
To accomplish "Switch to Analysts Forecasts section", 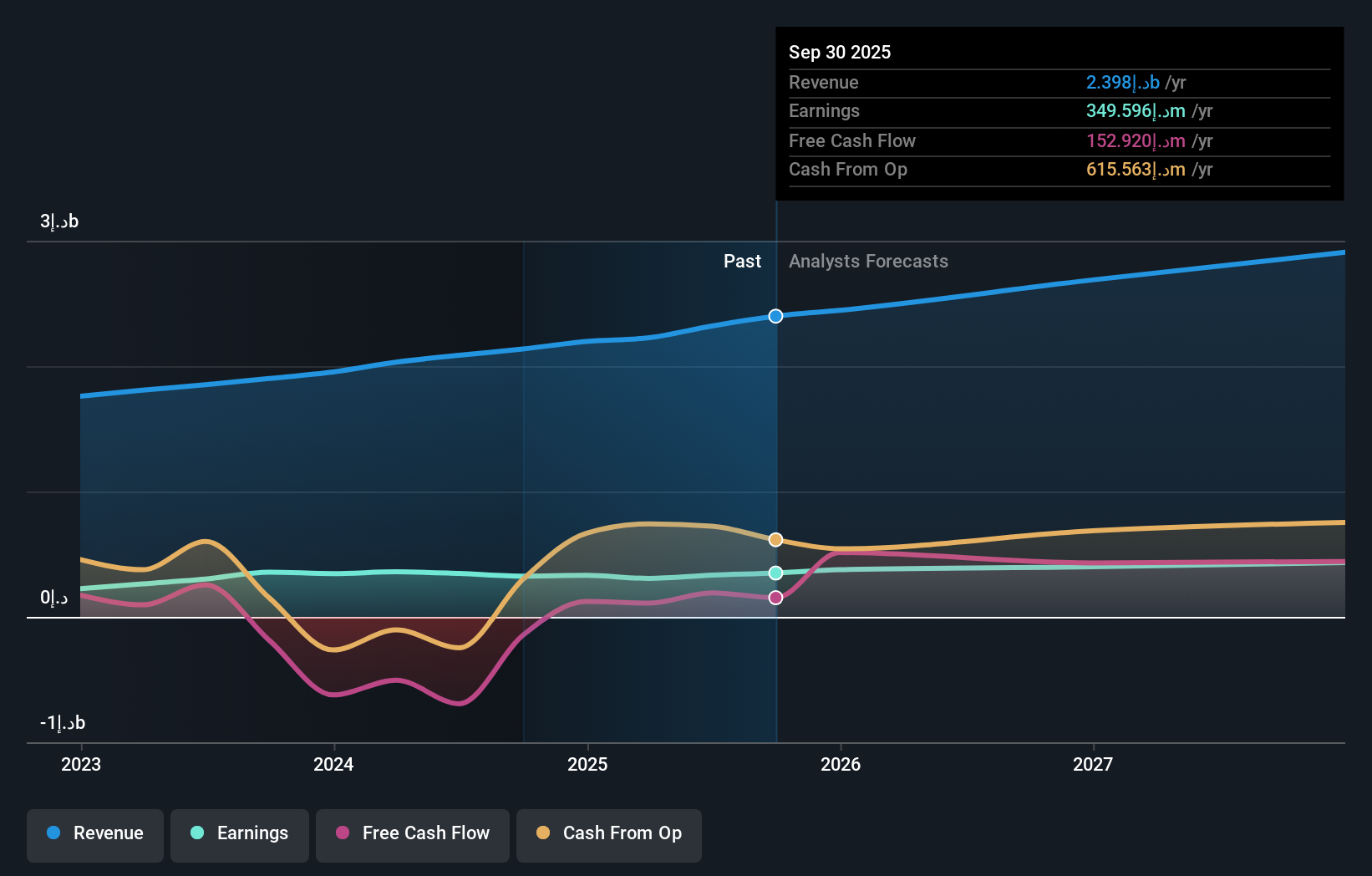I will tap(868, 261).
